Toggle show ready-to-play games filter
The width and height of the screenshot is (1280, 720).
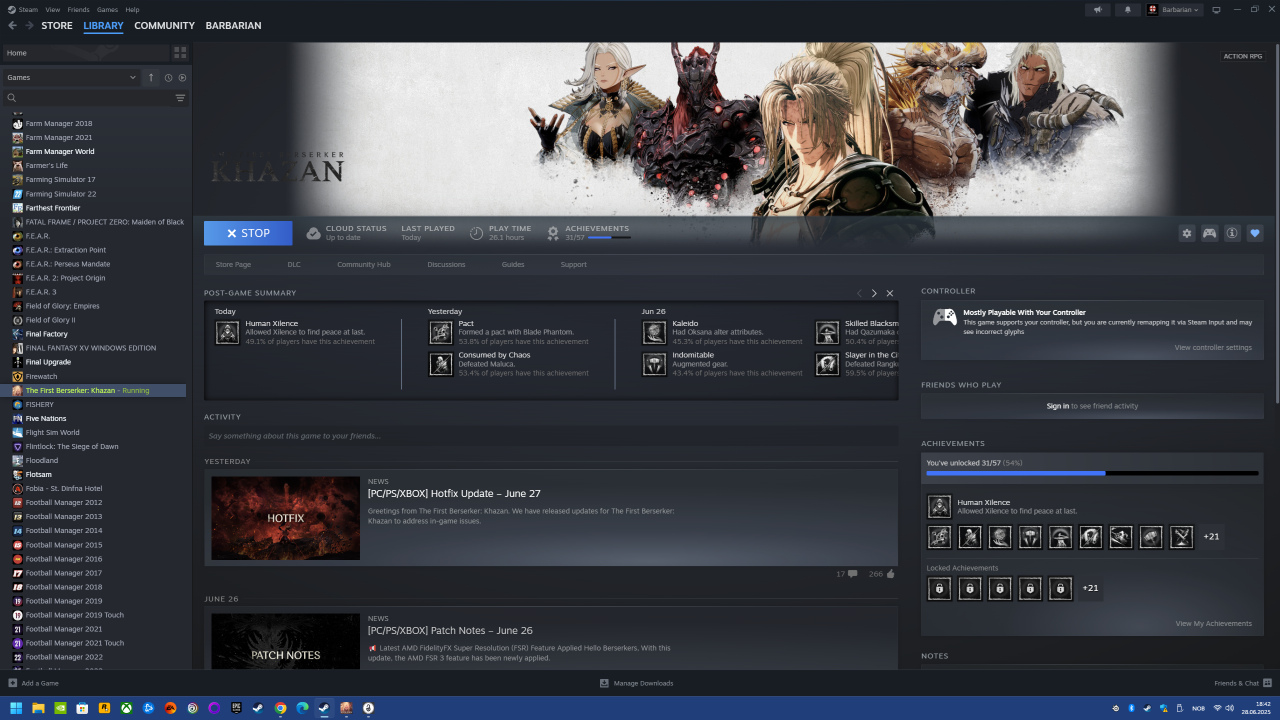[182, 77]
